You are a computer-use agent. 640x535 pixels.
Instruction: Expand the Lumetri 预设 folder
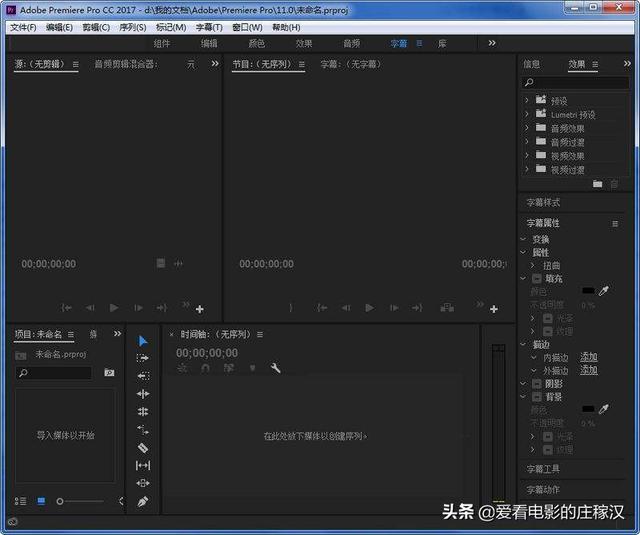pyautogui.click(x=527, y=114)
